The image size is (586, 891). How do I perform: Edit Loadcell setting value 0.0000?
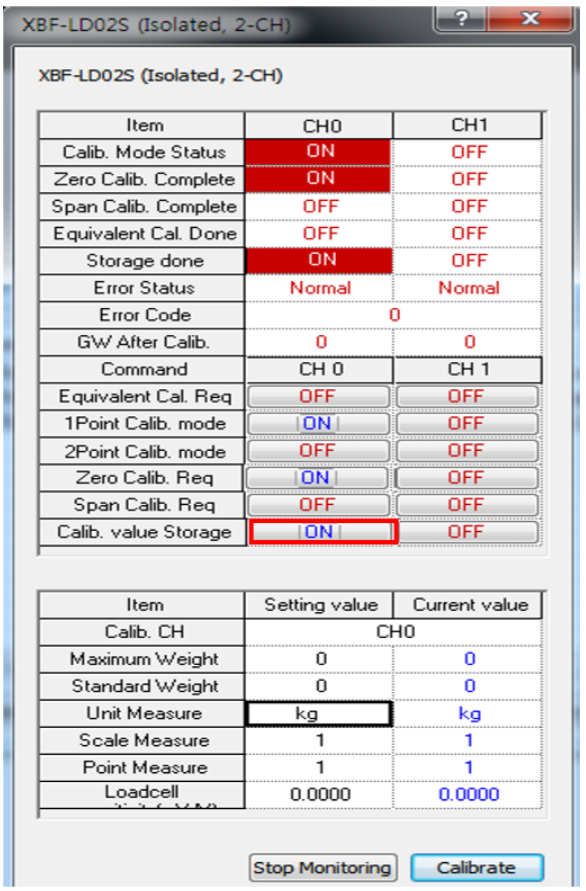coord(319,794)
